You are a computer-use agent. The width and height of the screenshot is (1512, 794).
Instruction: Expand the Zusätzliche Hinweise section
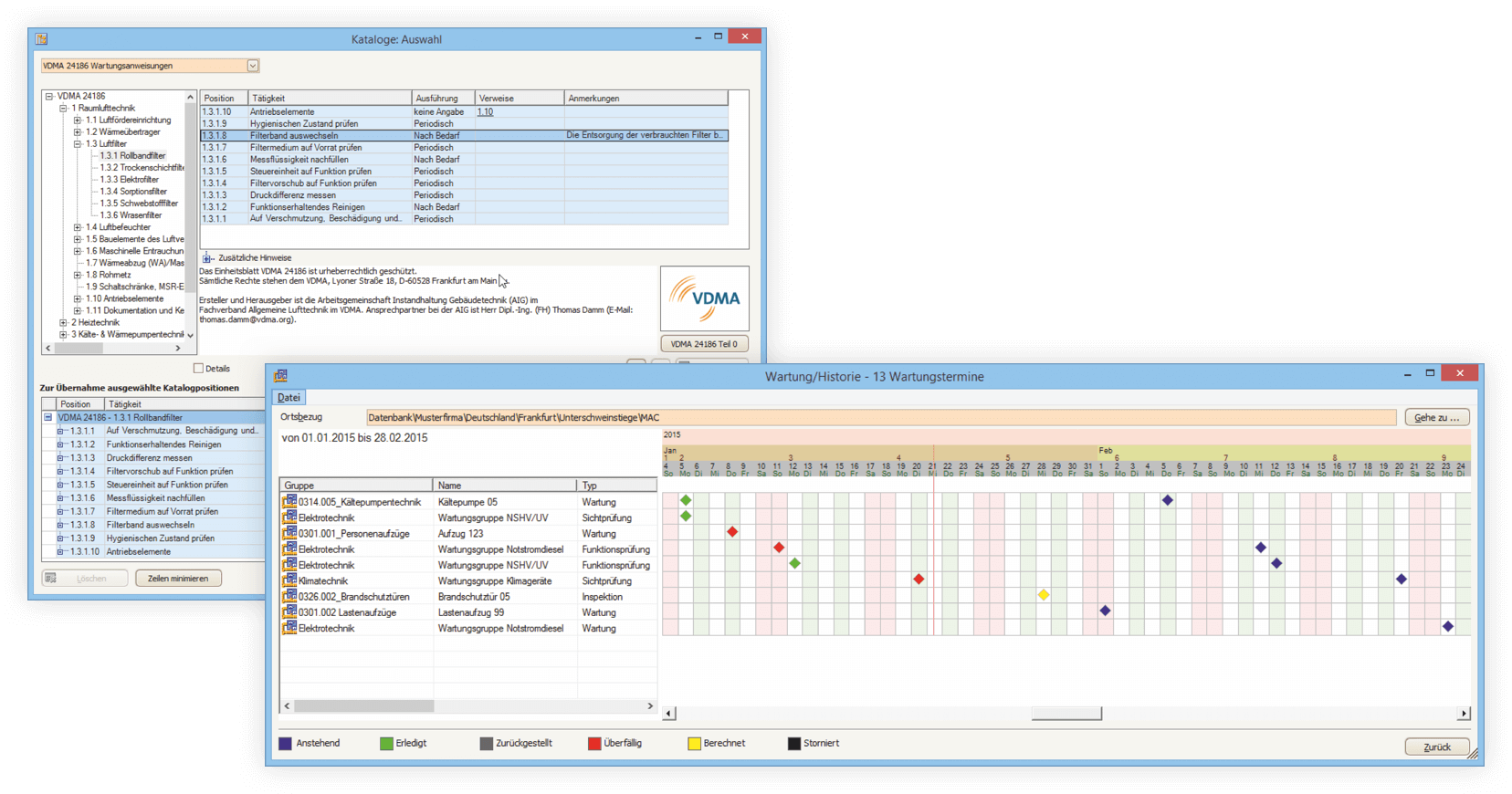pyautogui.click(x=207, y=258)
